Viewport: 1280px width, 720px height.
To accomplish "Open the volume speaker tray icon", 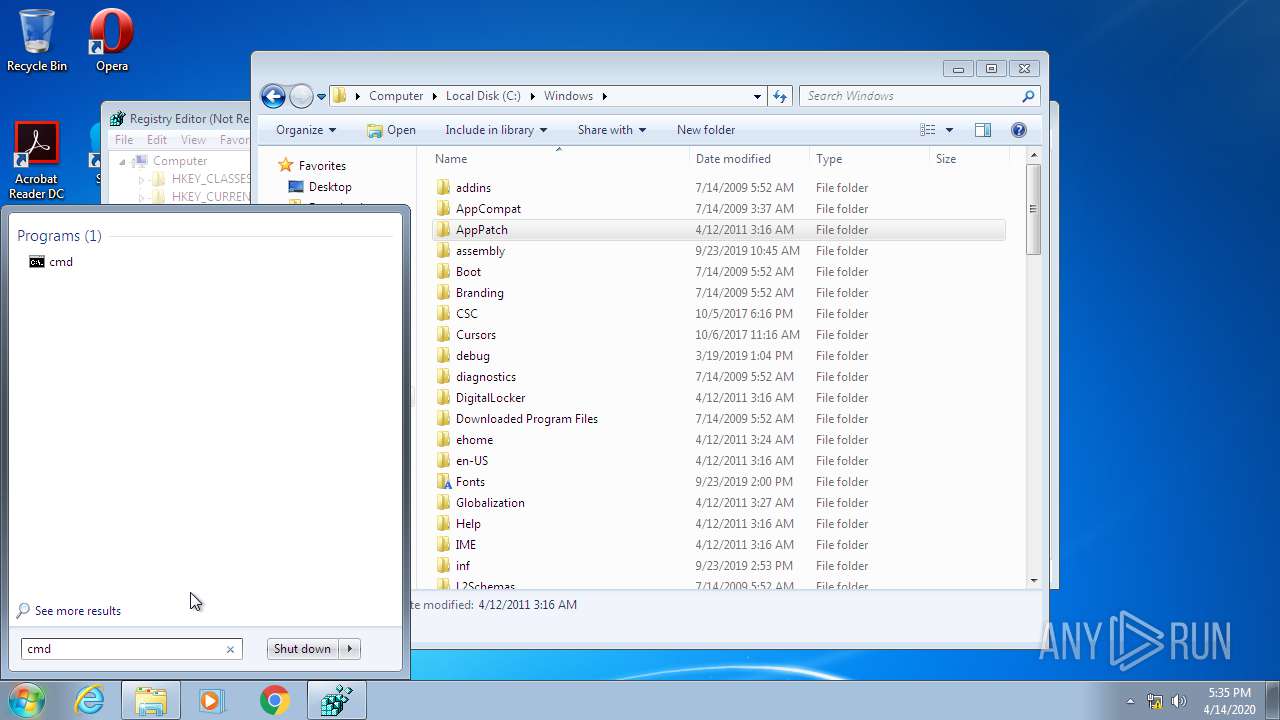I will 1179,701.
